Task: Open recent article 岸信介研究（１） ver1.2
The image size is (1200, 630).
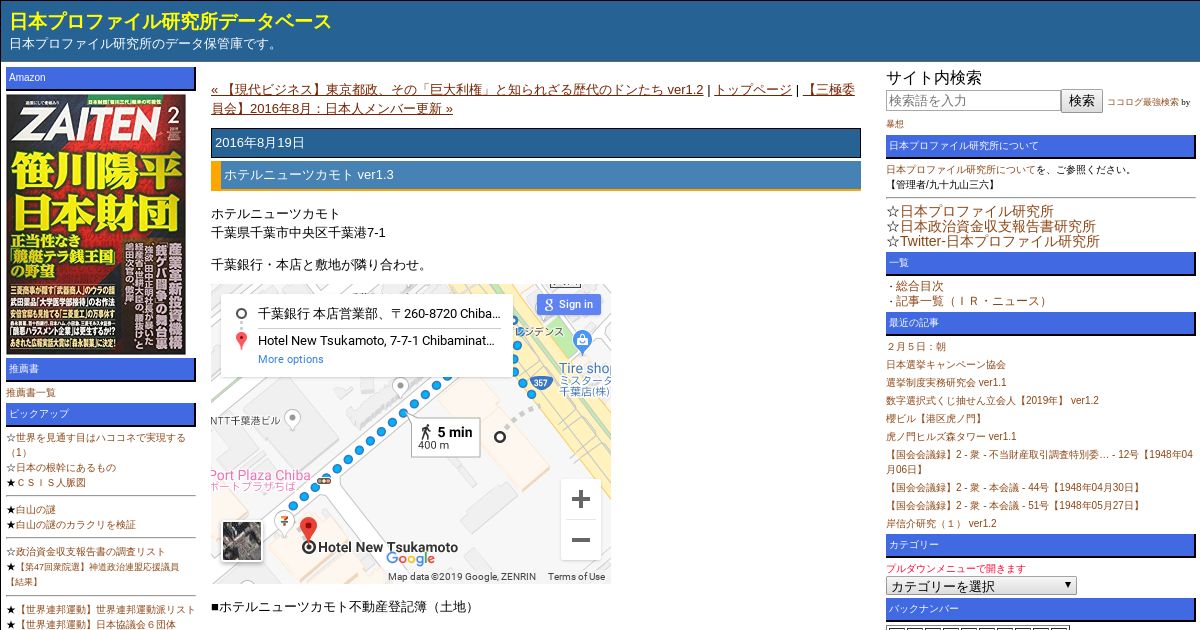Action: click(941, 524)
